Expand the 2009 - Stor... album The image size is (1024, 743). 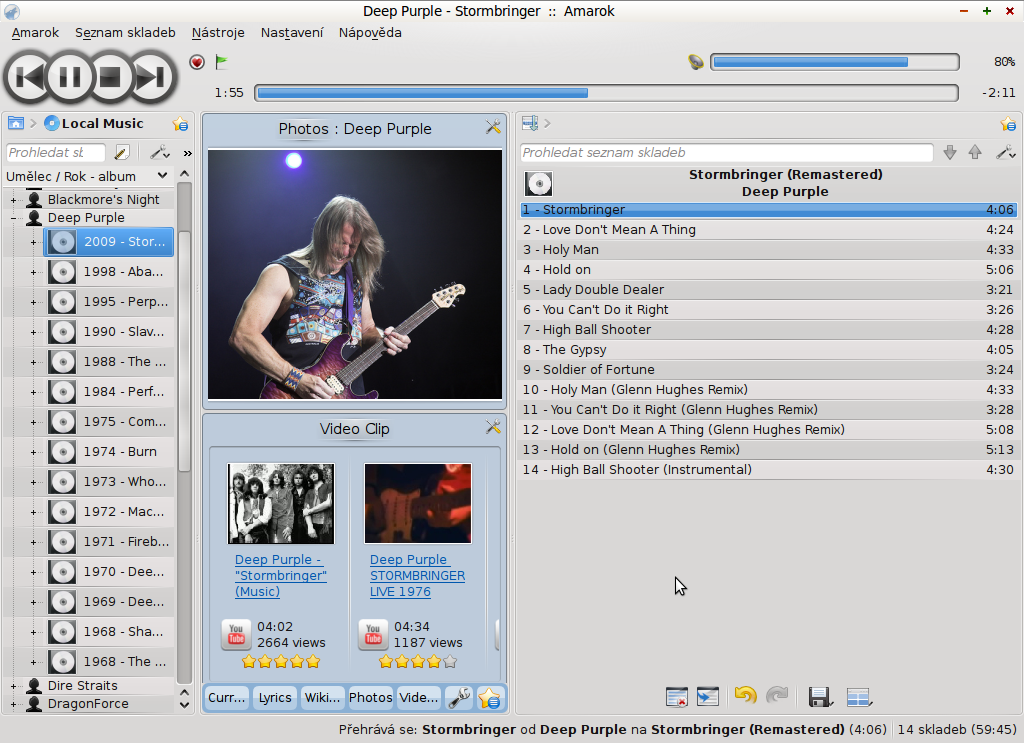[33, 242]
